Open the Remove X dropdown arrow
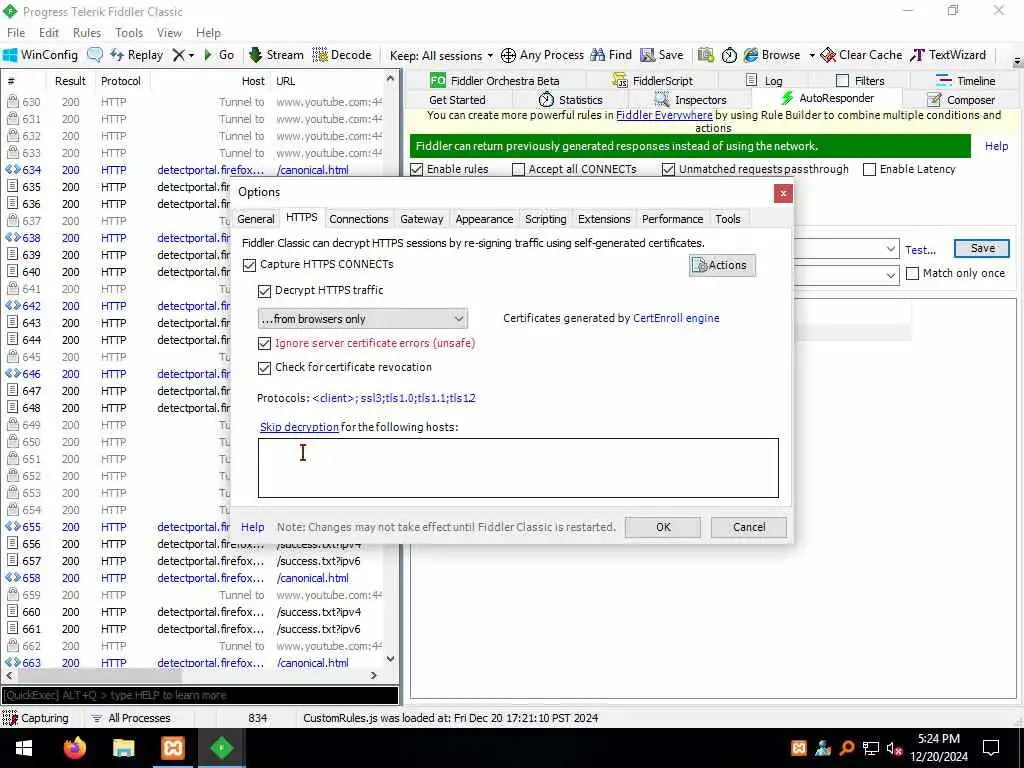Screen dimensions: 1024x768 191,56
